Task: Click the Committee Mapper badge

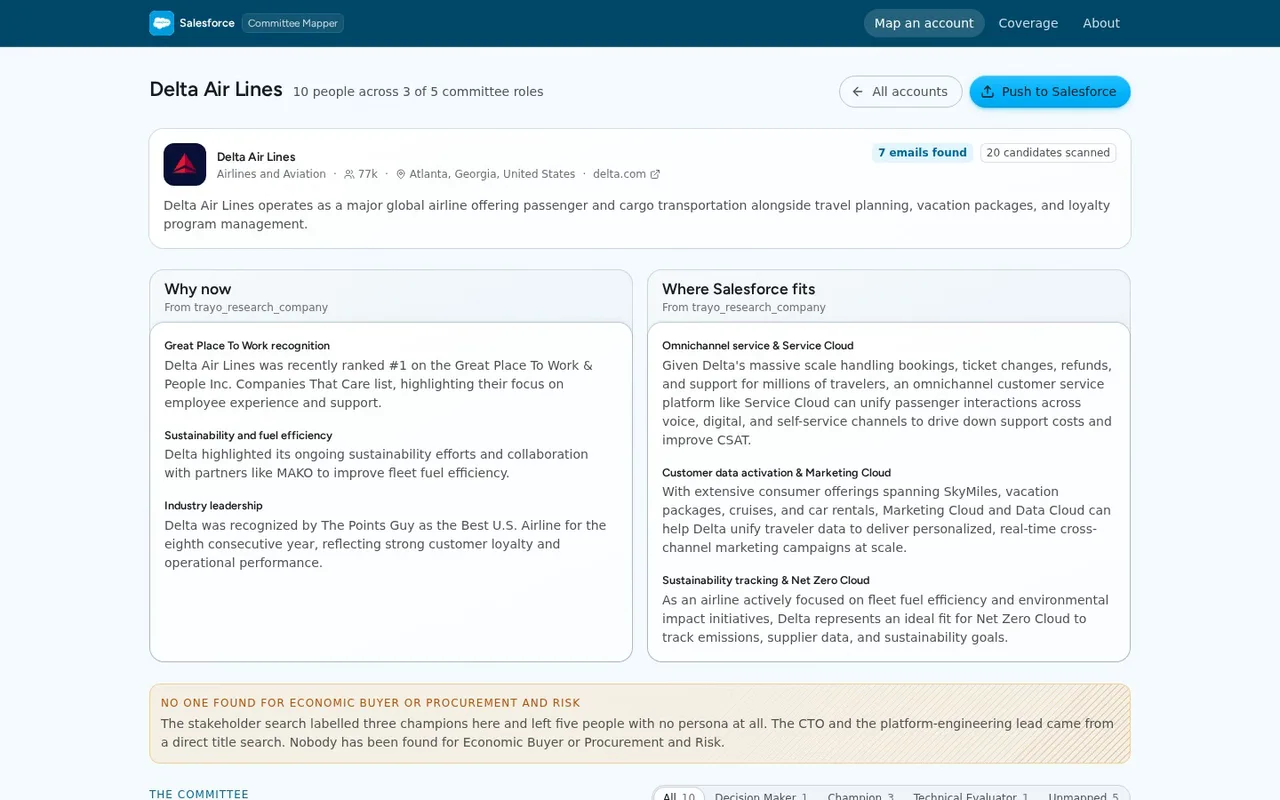Action: pos(293,23)
